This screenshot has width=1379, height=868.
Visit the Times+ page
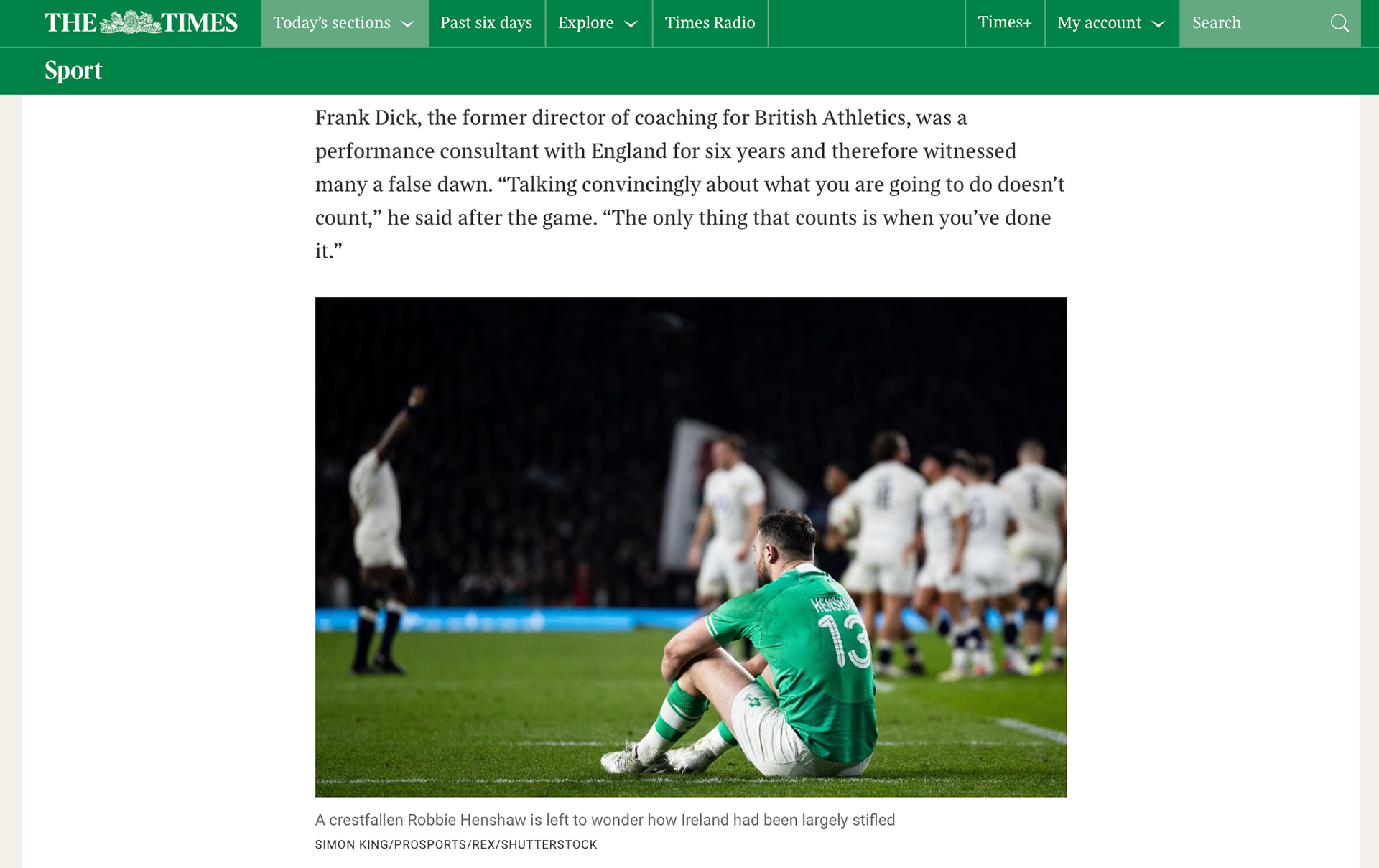(x=1005, y=23)
